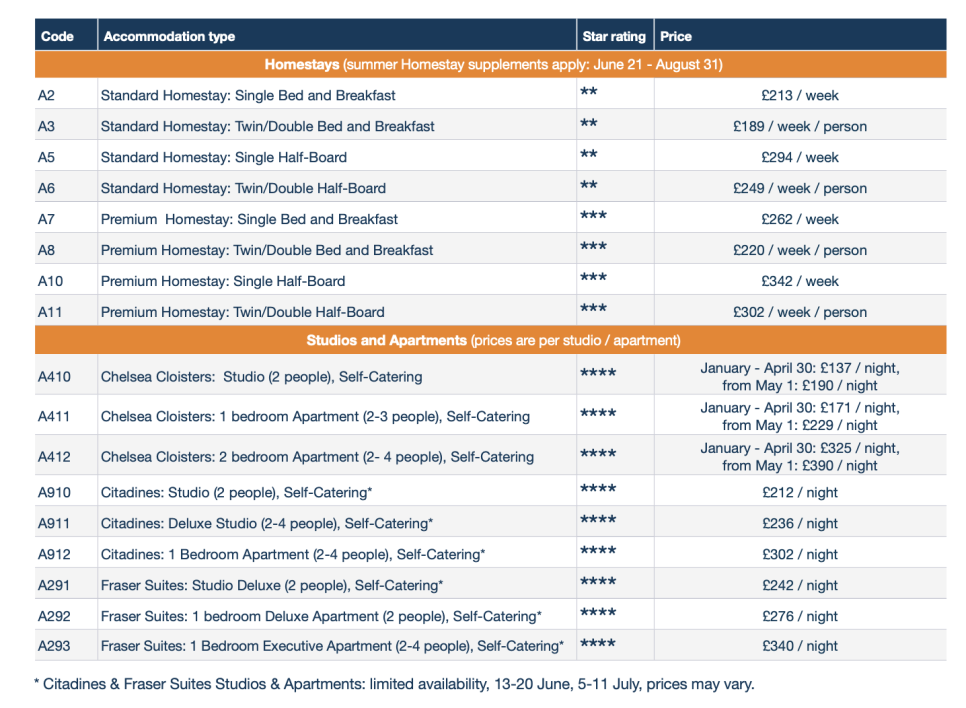Viewport: 966px width, 708px height.
Task: Select Premium Homestay: Twin/Double Bed and Breakfast
Action: tap(267, 250)
